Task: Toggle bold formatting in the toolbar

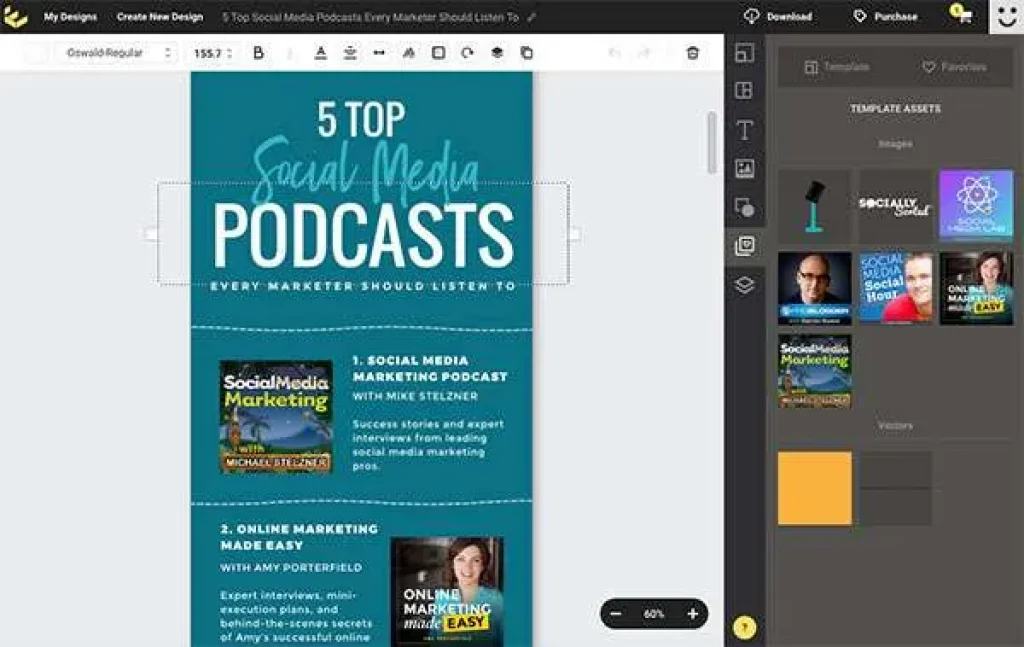Action: pyautogui.click(x=258, y=53)
